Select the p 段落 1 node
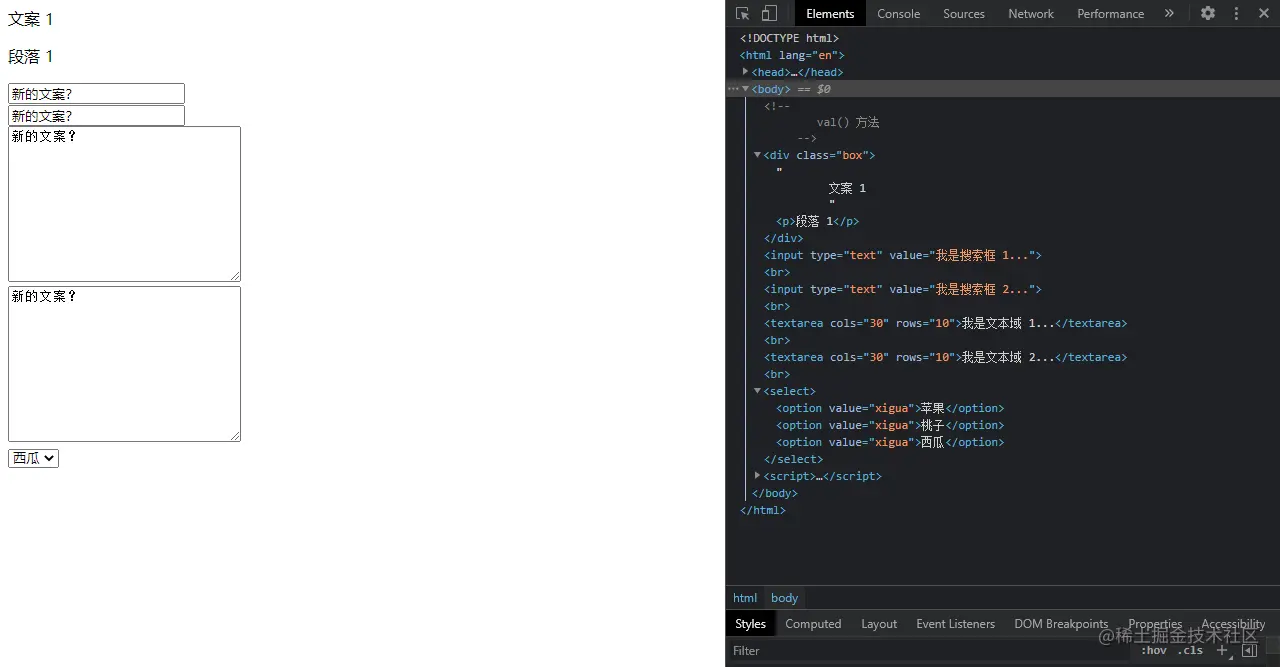This screenshot has width=1280, height=667. click(818, 221)
